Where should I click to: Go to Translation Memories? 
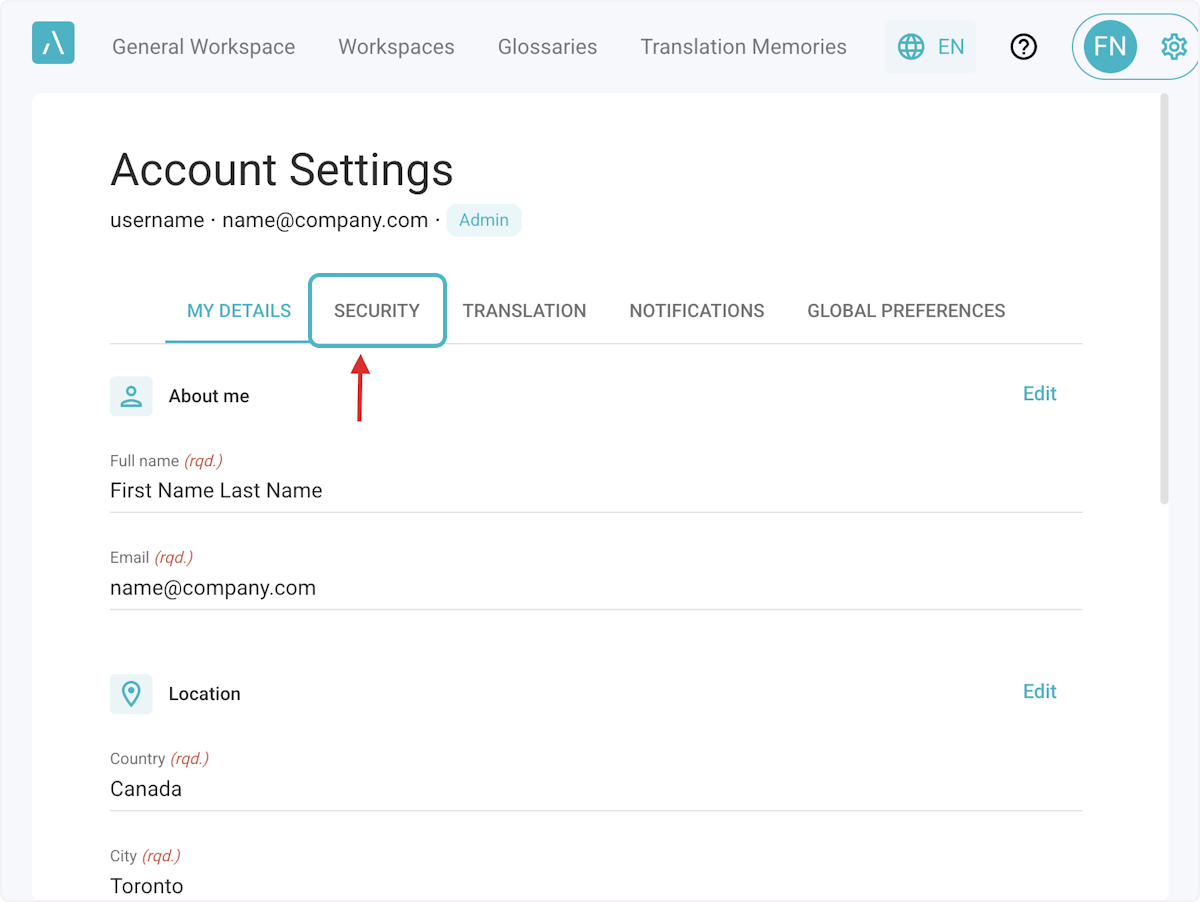click(743, 47)
